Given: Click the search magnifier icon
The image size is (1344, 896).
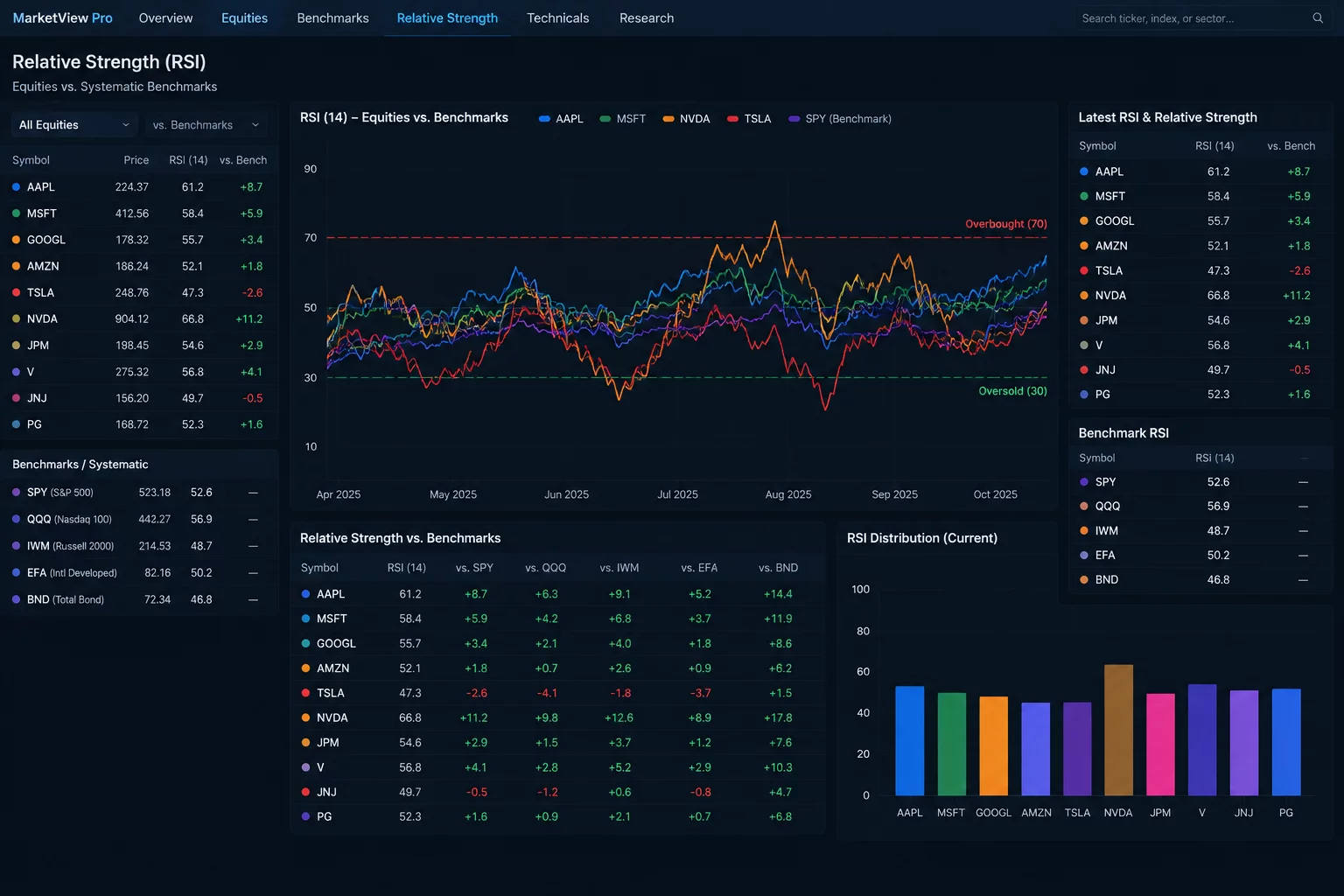Looking at the screenshot, I should click(x=1318, y=18).
